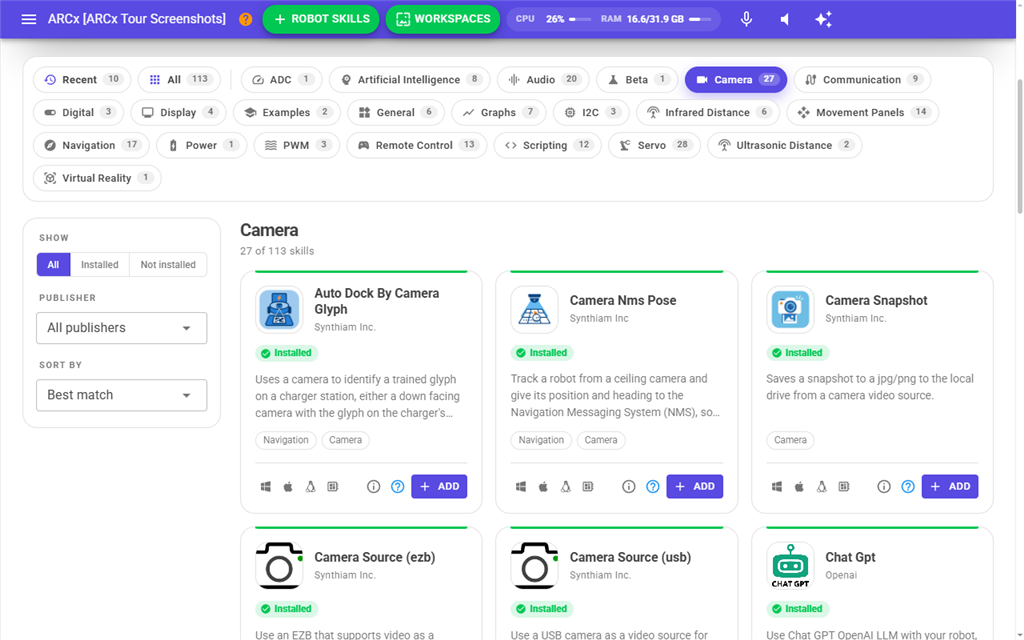Click the CPU usage meter

(553, 19)
